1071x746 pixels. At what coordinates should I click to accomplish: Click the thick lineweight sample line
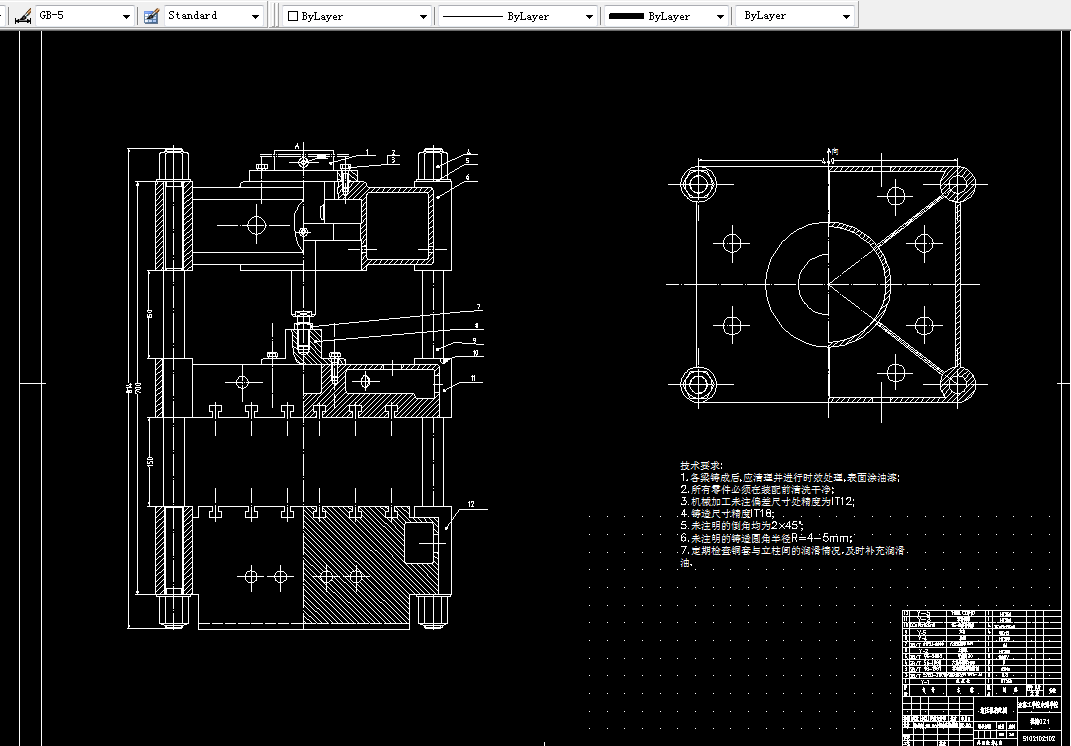tap(626, 16)
